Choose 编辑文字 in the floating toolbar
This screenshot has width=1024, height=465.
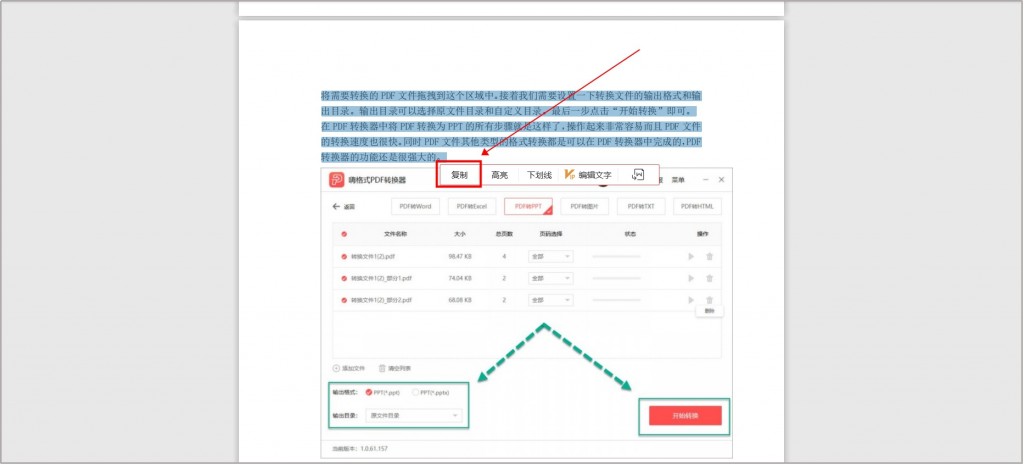[595, 175]
